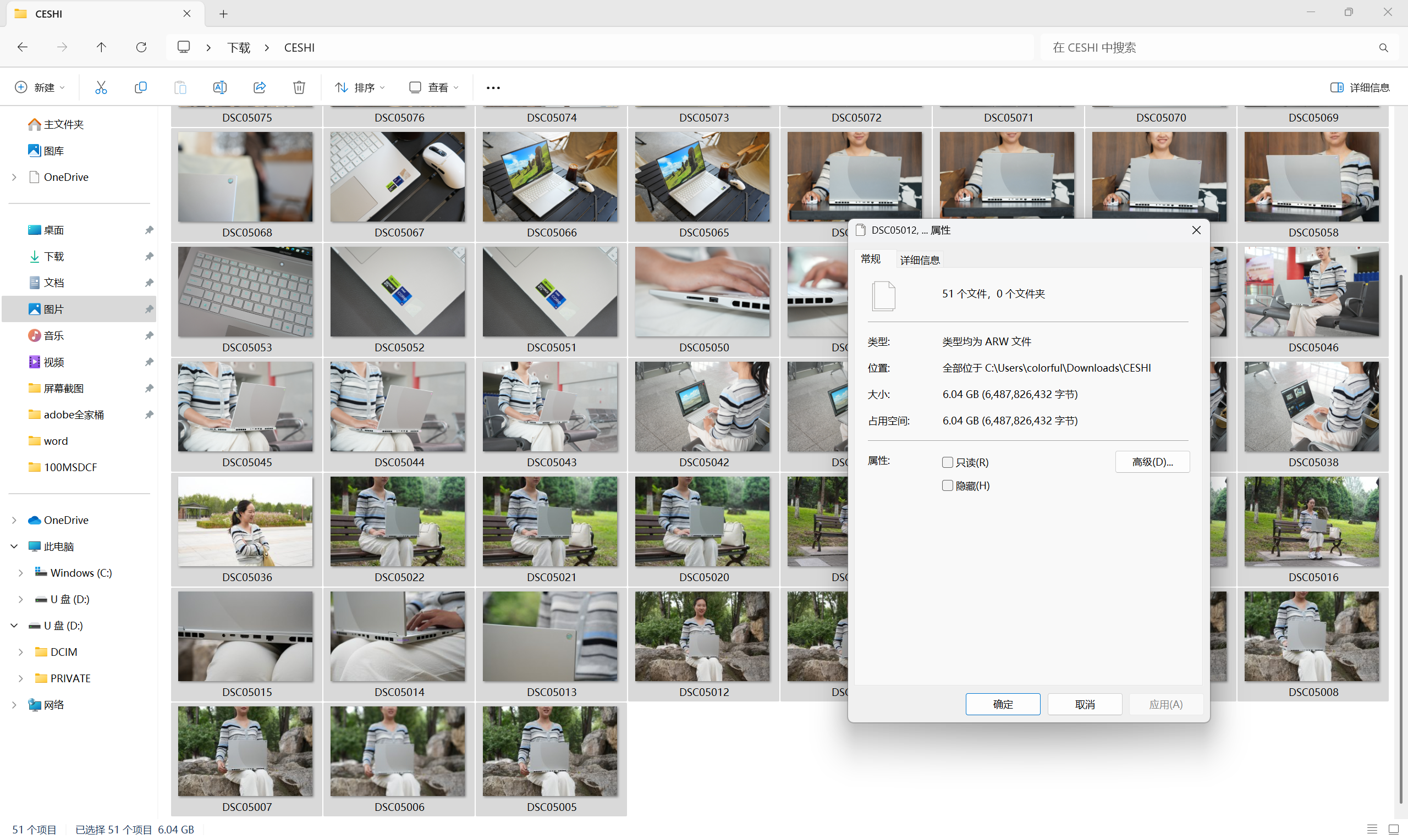This screenshot has height=840, width=1408.
Task: Open the 查看 dropdown
Action: (433, 87)
